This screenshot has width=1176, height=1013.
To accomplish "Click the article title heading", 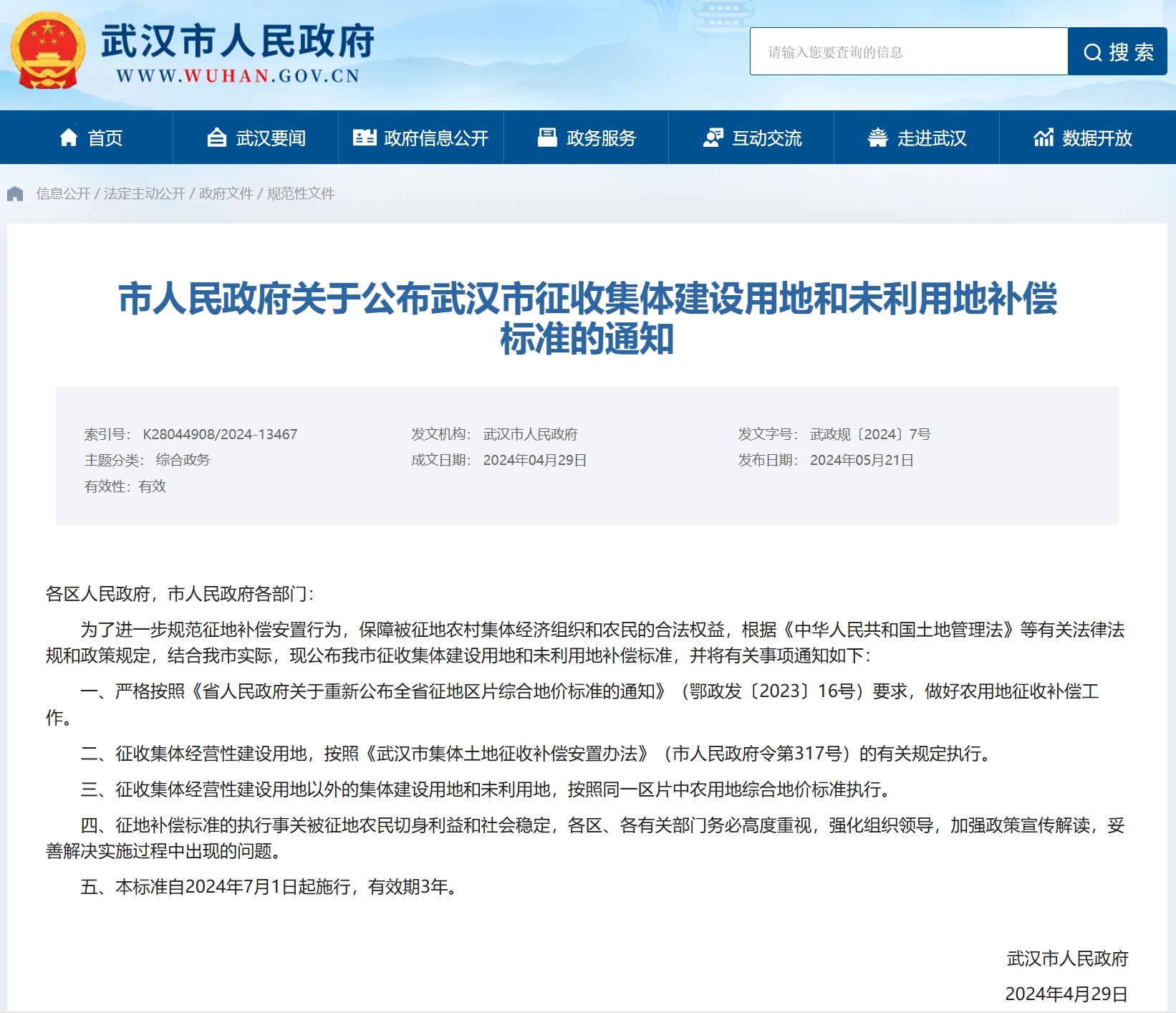I will [587, 319].
